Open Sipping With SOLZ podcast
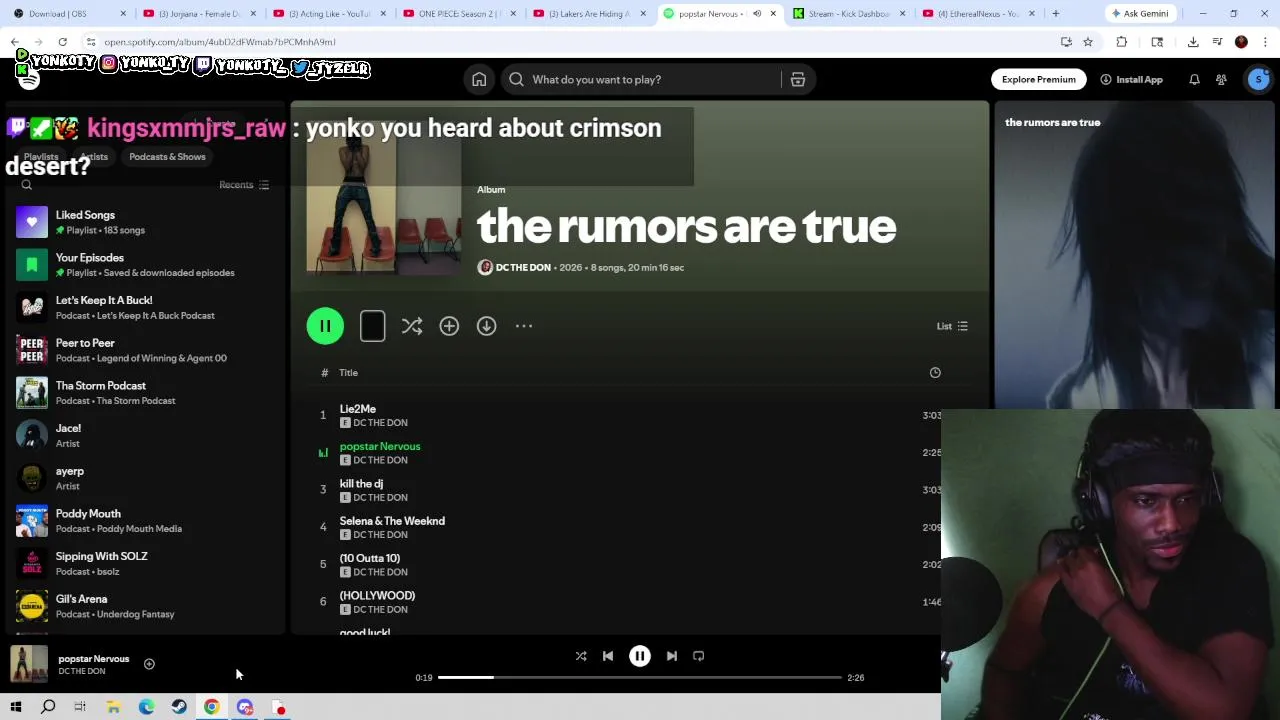This screenshot has width=1280, height=720. point(146,563)
